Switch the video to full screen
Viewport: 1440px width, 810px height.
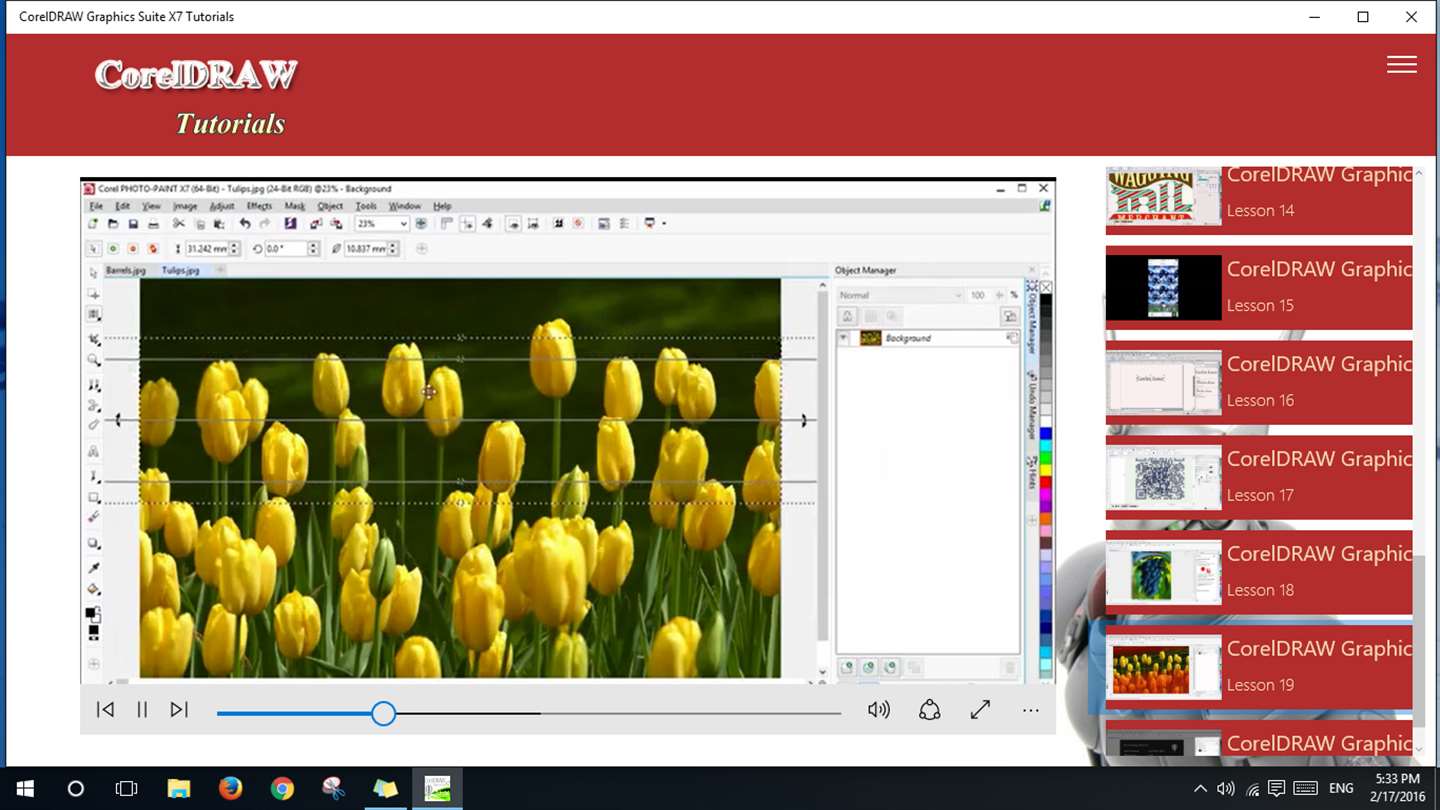(x=980, y=710)
